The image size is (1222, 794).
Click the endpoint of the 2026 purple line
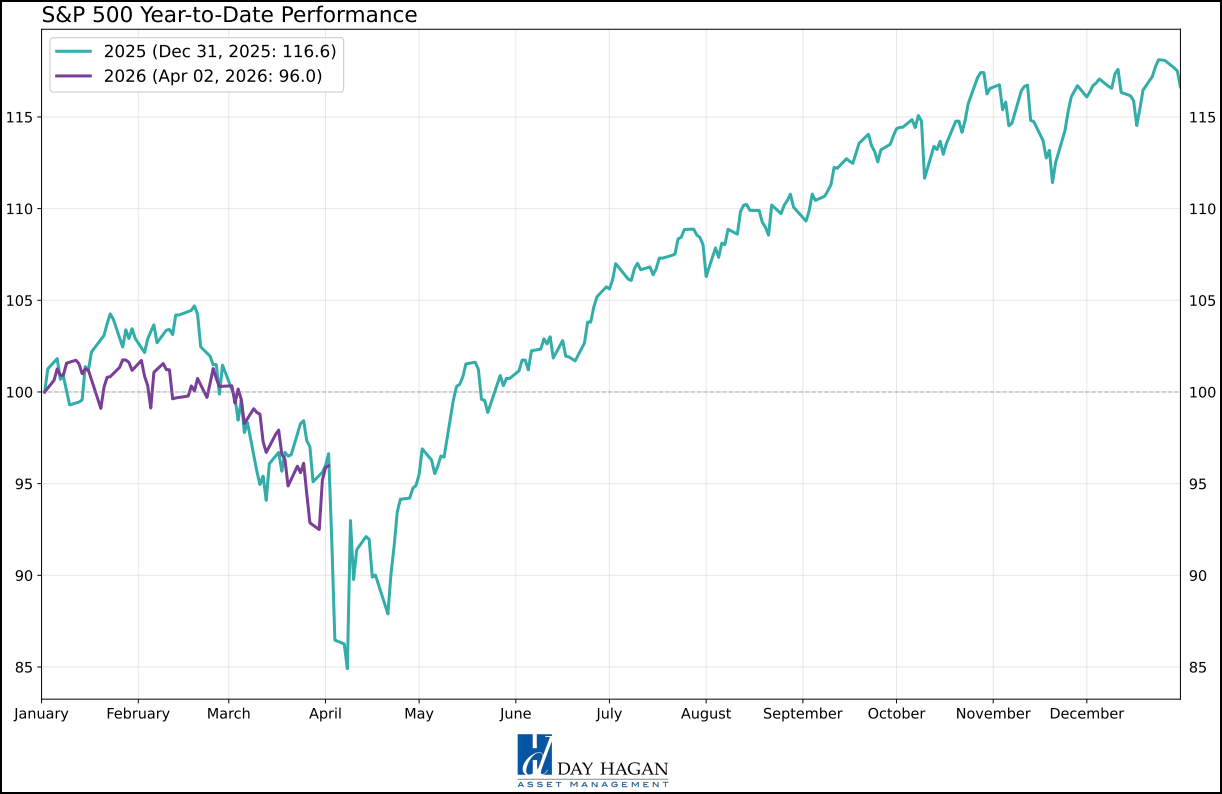(x=330, y=465)
